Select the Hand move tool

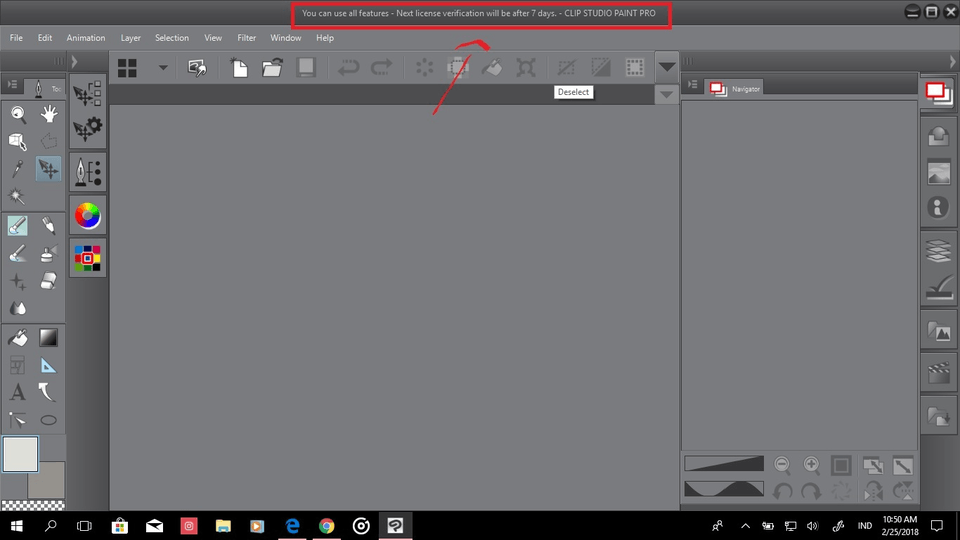point(48,114)
